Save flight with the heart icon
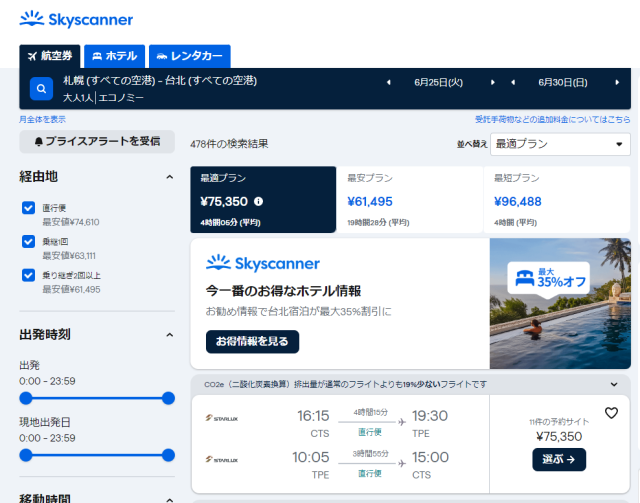640x503 pixels. 611,413
